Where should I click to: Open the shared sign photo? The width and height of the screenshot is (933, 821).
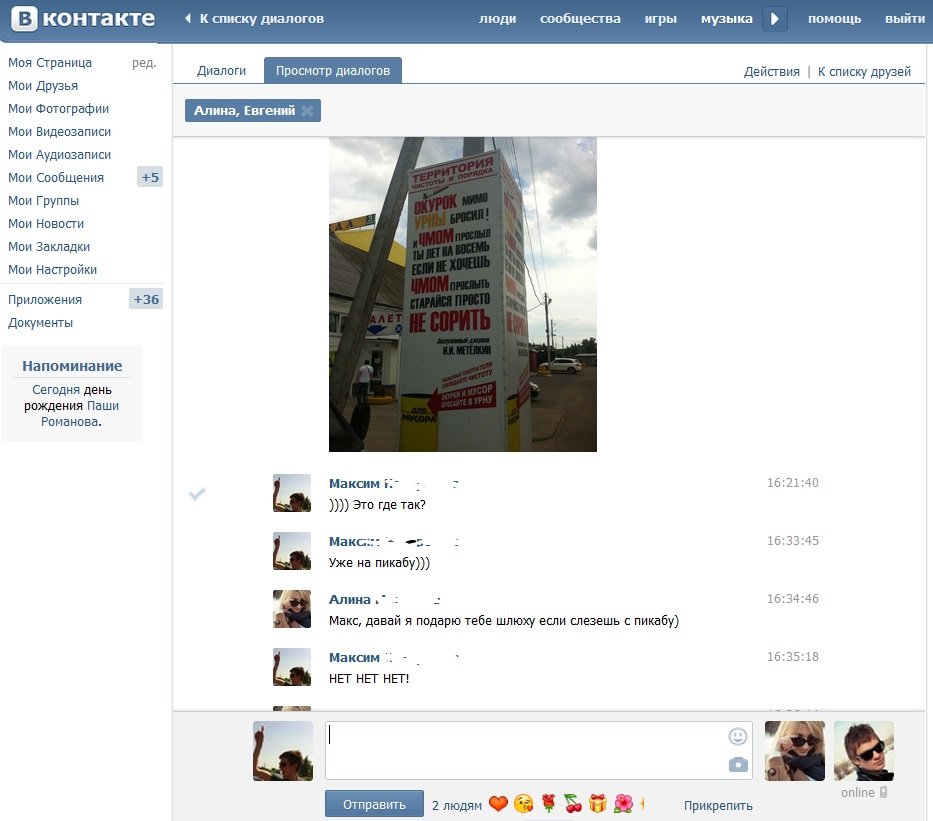click(x=462, y=294)
